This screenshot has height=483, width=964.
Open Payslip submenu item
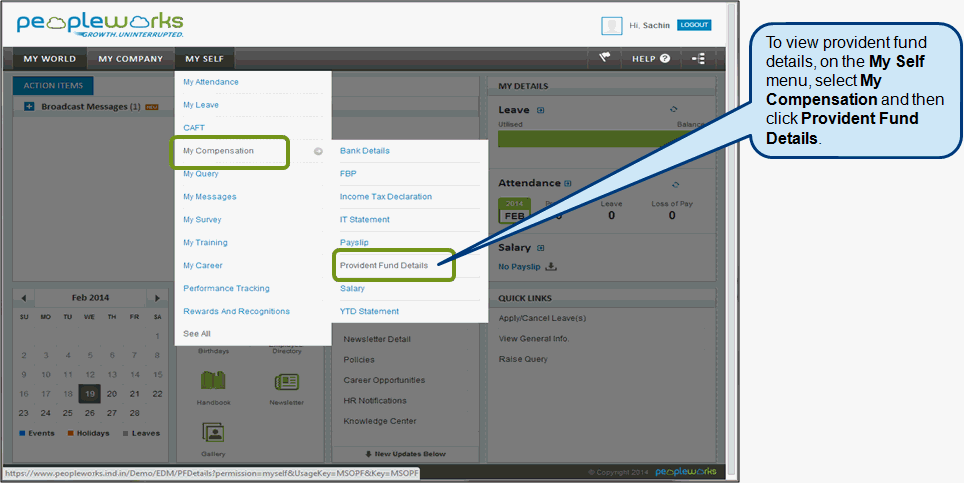tap(354, 242)
